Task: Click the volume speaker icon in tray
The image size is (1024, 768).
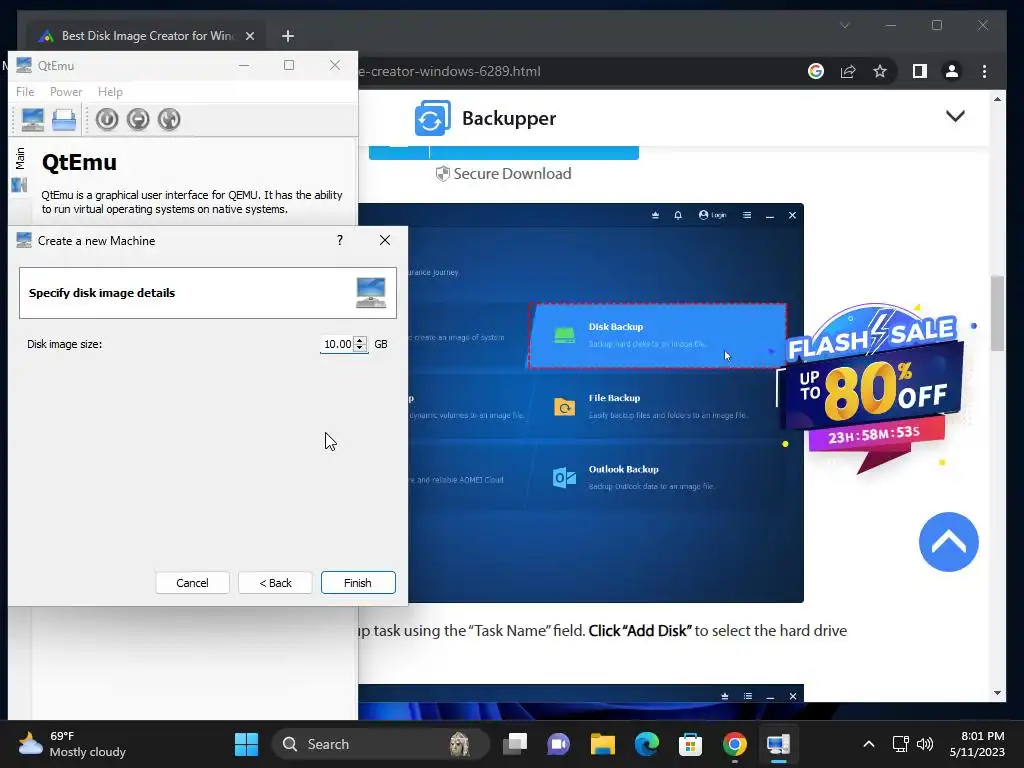Action: pyautogui.click(x=925, y=744)
